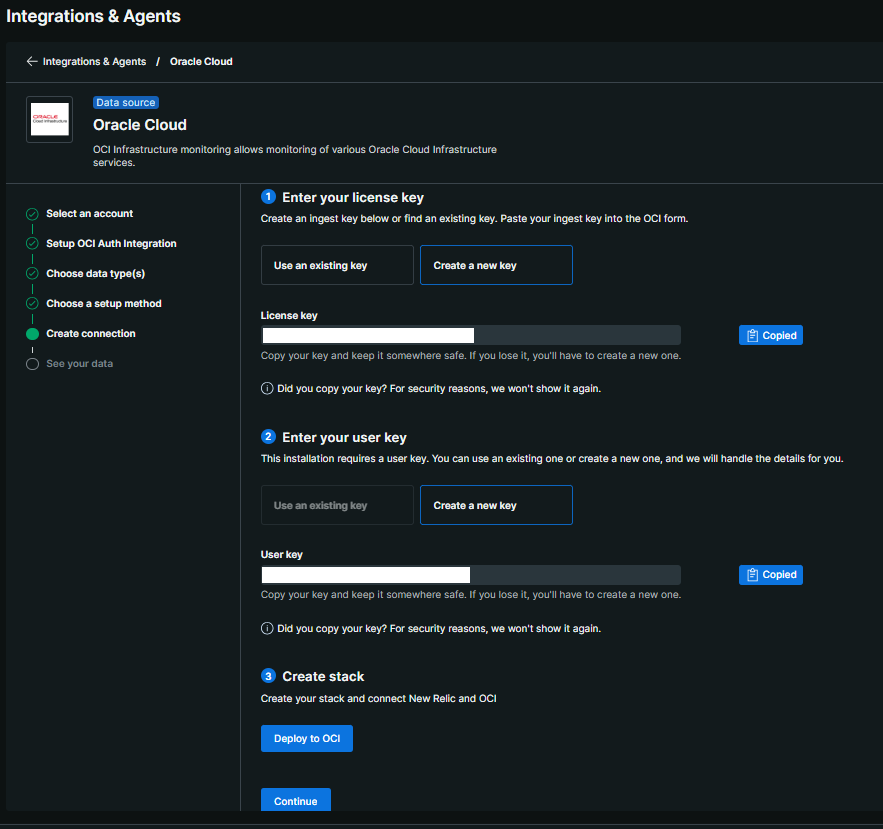Click the Continue button
The height and width of the screenshot is (829, 883).
296,800
